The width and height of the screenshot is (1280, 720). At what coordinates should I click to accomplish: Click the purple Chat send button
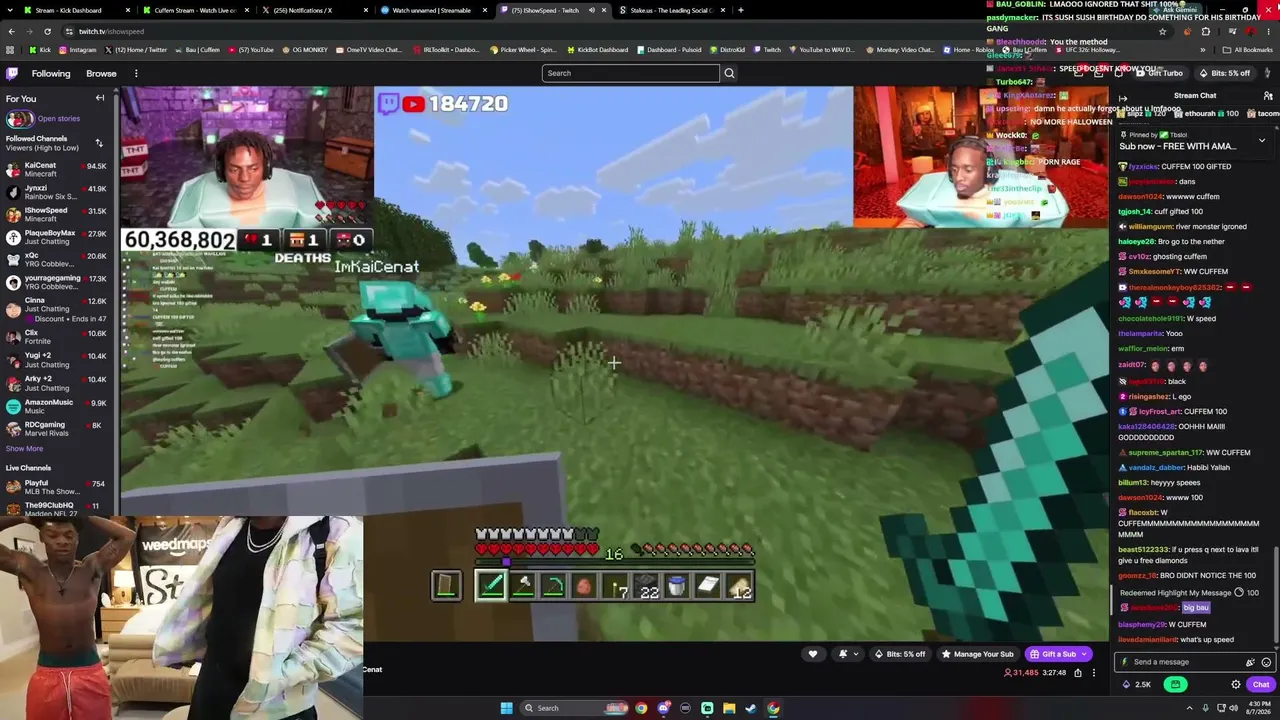[1260, 684]
